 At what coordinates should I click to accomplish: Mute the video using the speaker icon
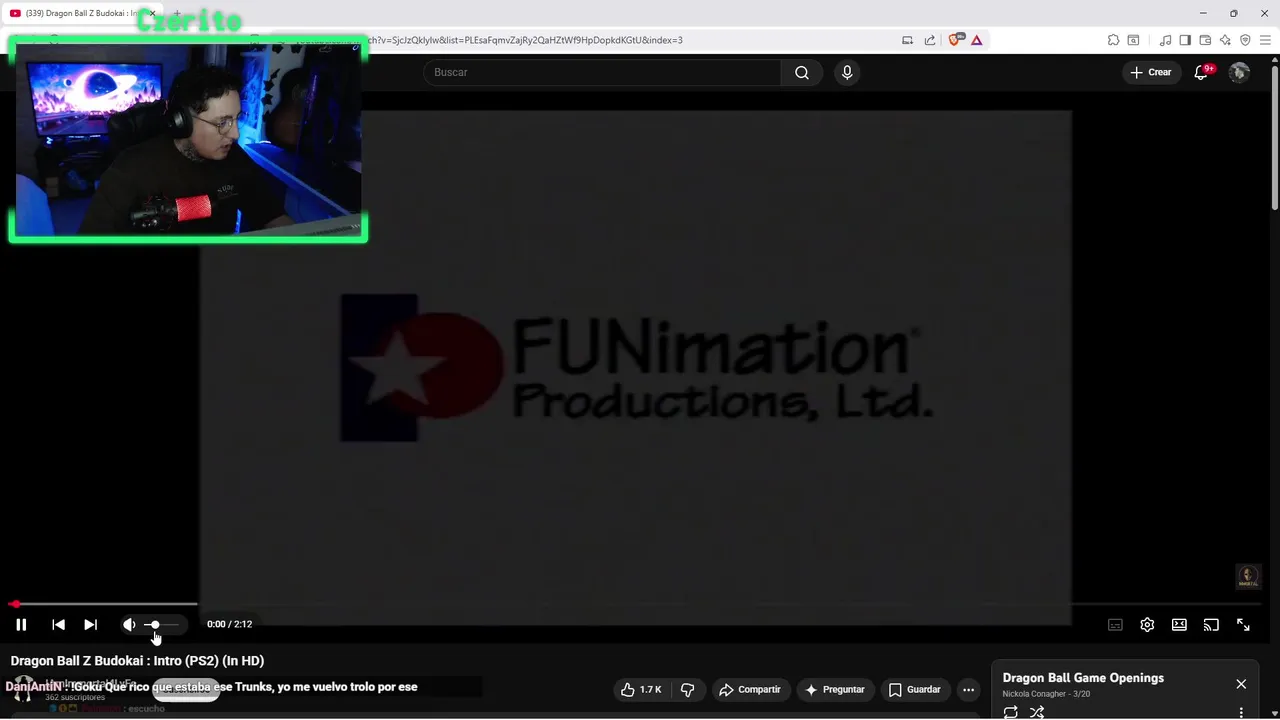129,624
